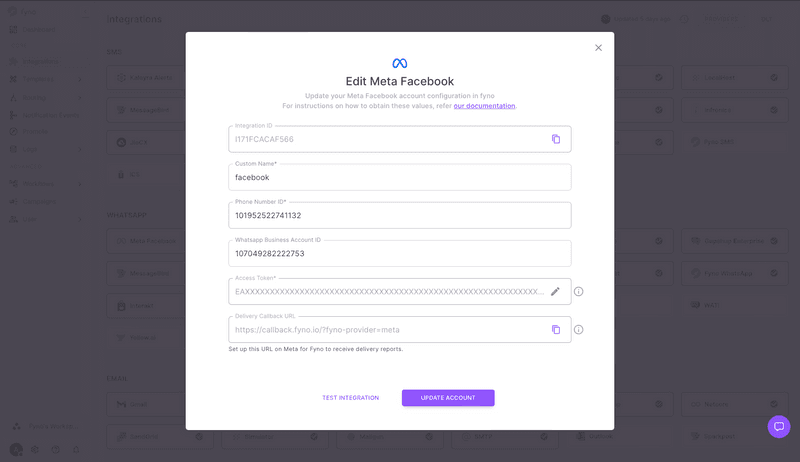Click the masked Access Token field
800x462 pixels.
click(x=390, y=291)
